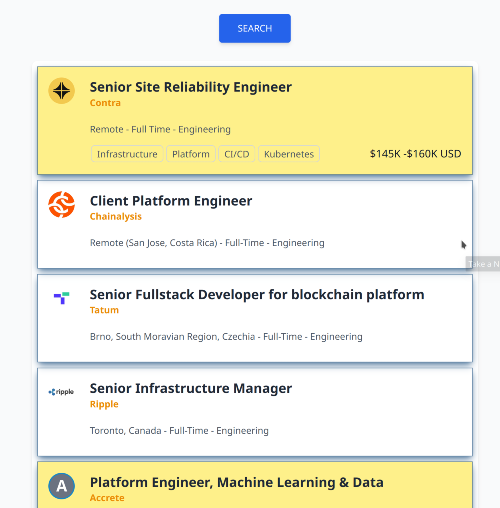Image resolution: width=500 pixels, height=508 pixels.
Task: Click Brno, South Moravian Region, Czechia text
Action: tap(172, 337)
